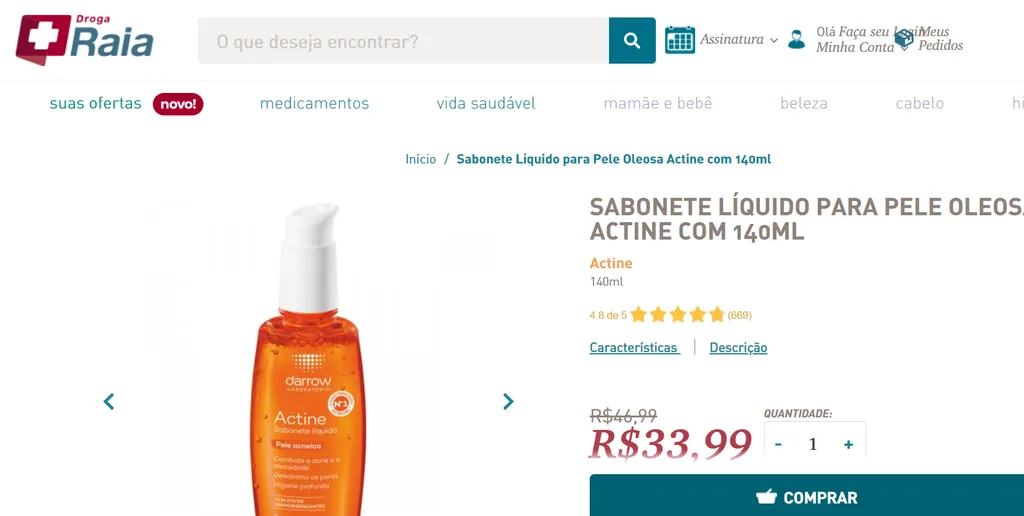Screen dimensions: 1024x516
Task: Open Meus Pedidos box icon
Action: (904, 39)
